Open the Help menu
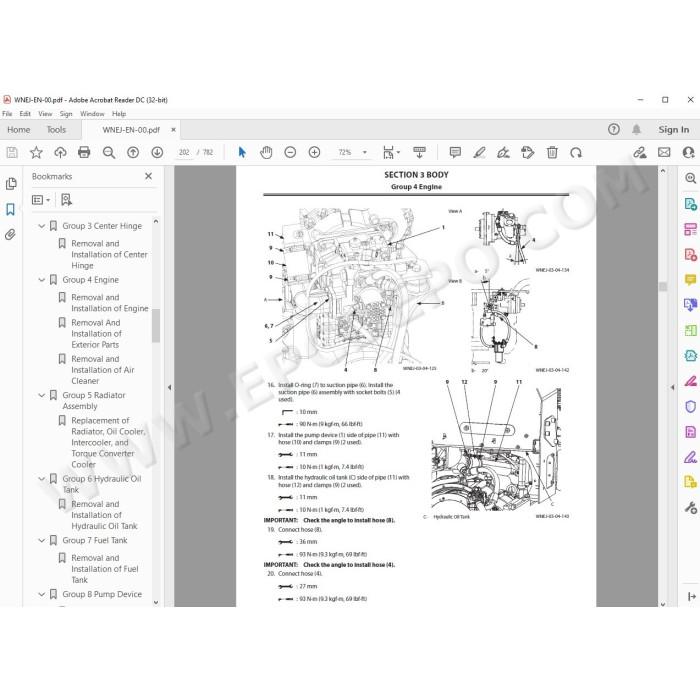The height and width of the screenshot is (700, 700). 119,114
